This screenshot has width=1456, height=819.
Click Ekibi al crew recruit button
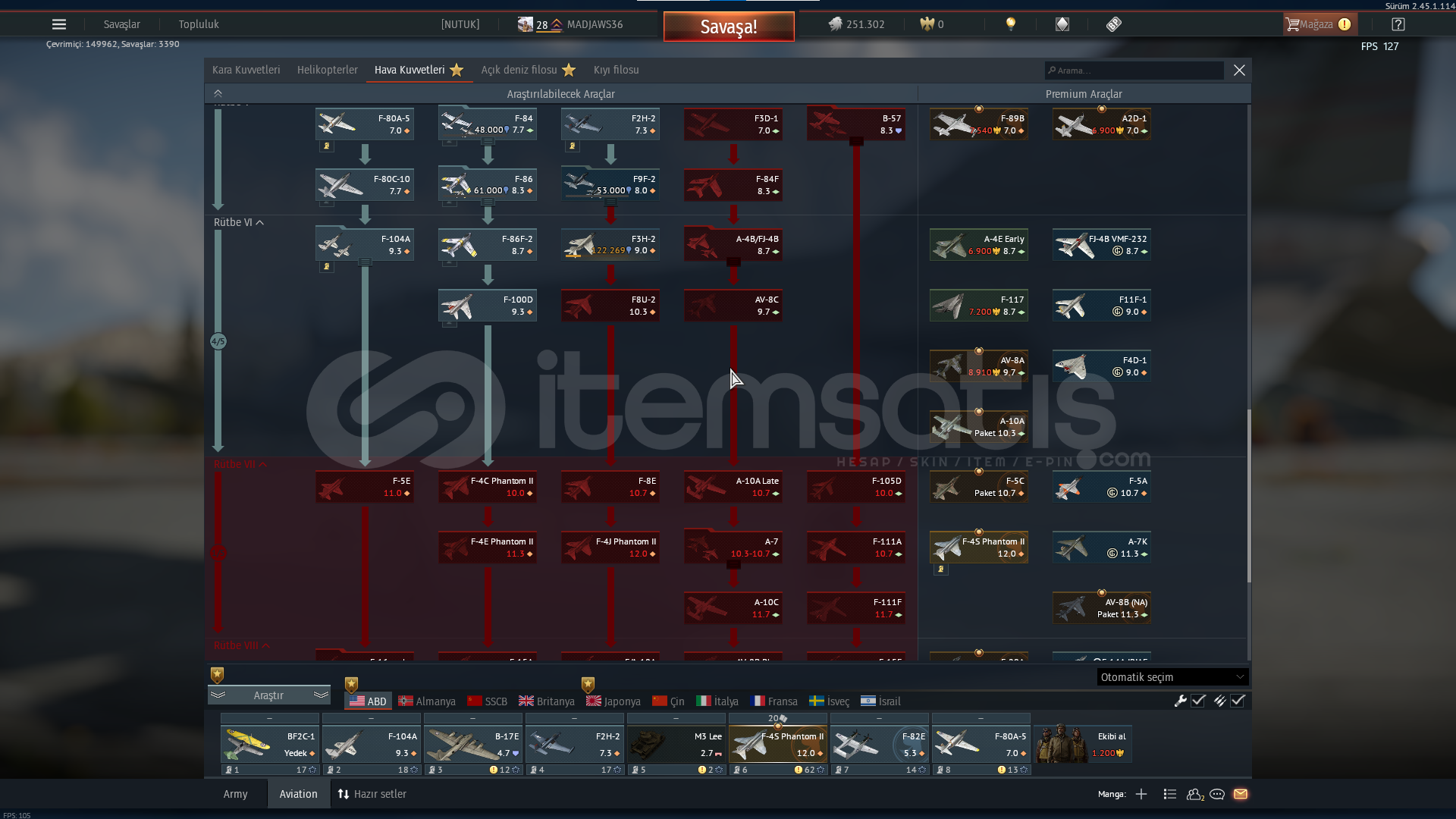point(1082,744)
